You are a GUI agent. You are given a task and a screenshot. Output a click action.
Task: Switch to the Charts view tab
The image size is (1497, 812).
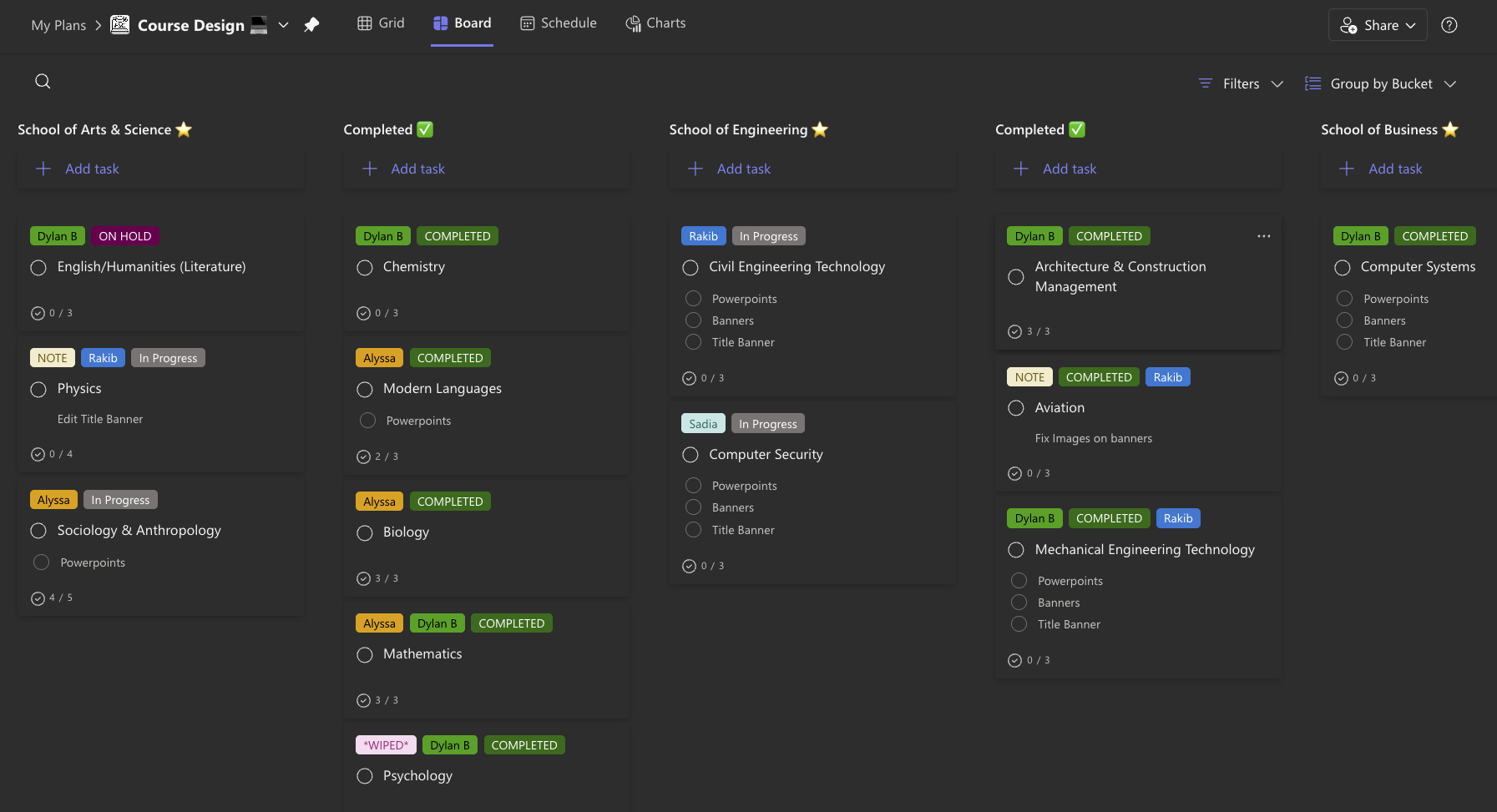coord(655,23)
